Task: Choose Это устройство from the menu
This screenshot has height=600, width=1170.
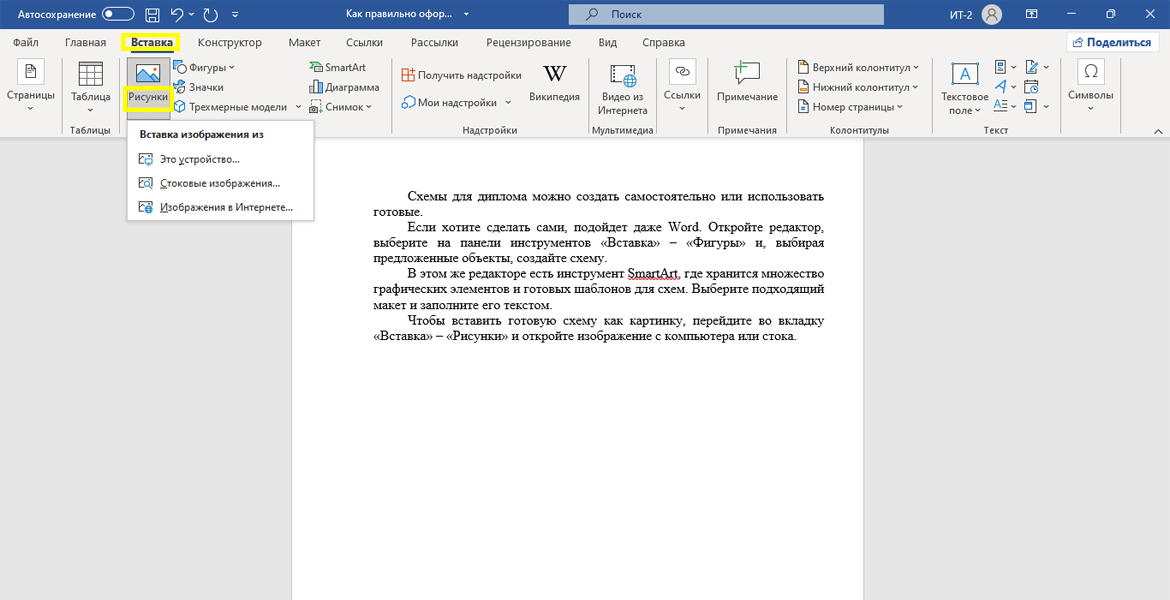Action: tap(200, 159)
